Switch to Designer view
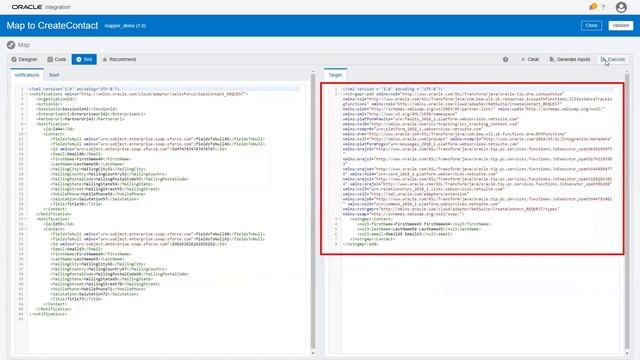Image resolution: width=640 pixels, height=360 pixels. (24, 60)
